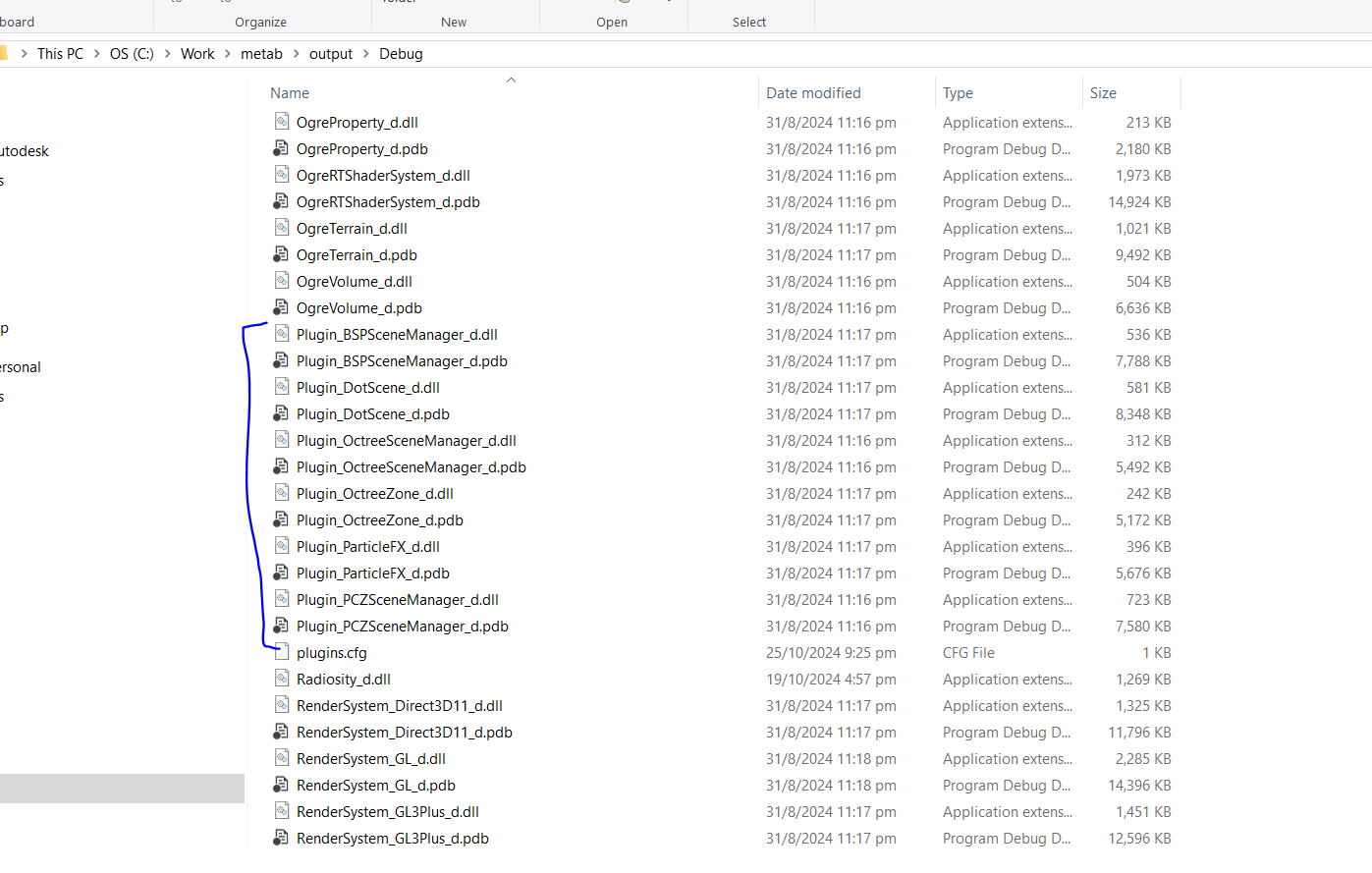This screenshot has width=1372, height=873.
Task: Click the plugins.cfg file icon
Action: (x=281, y=652)
